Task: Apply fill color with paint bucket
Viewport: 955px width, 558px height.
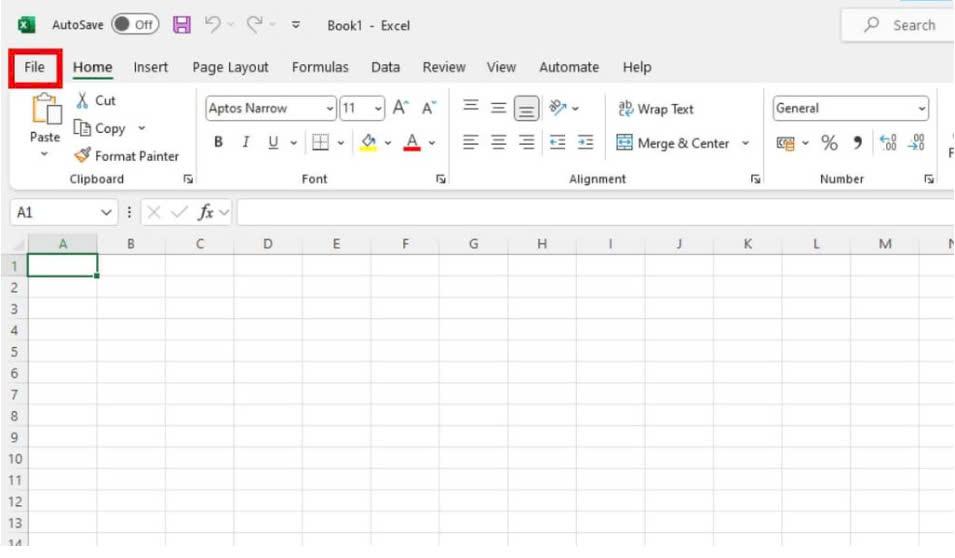Action: [x=368, y=143]
